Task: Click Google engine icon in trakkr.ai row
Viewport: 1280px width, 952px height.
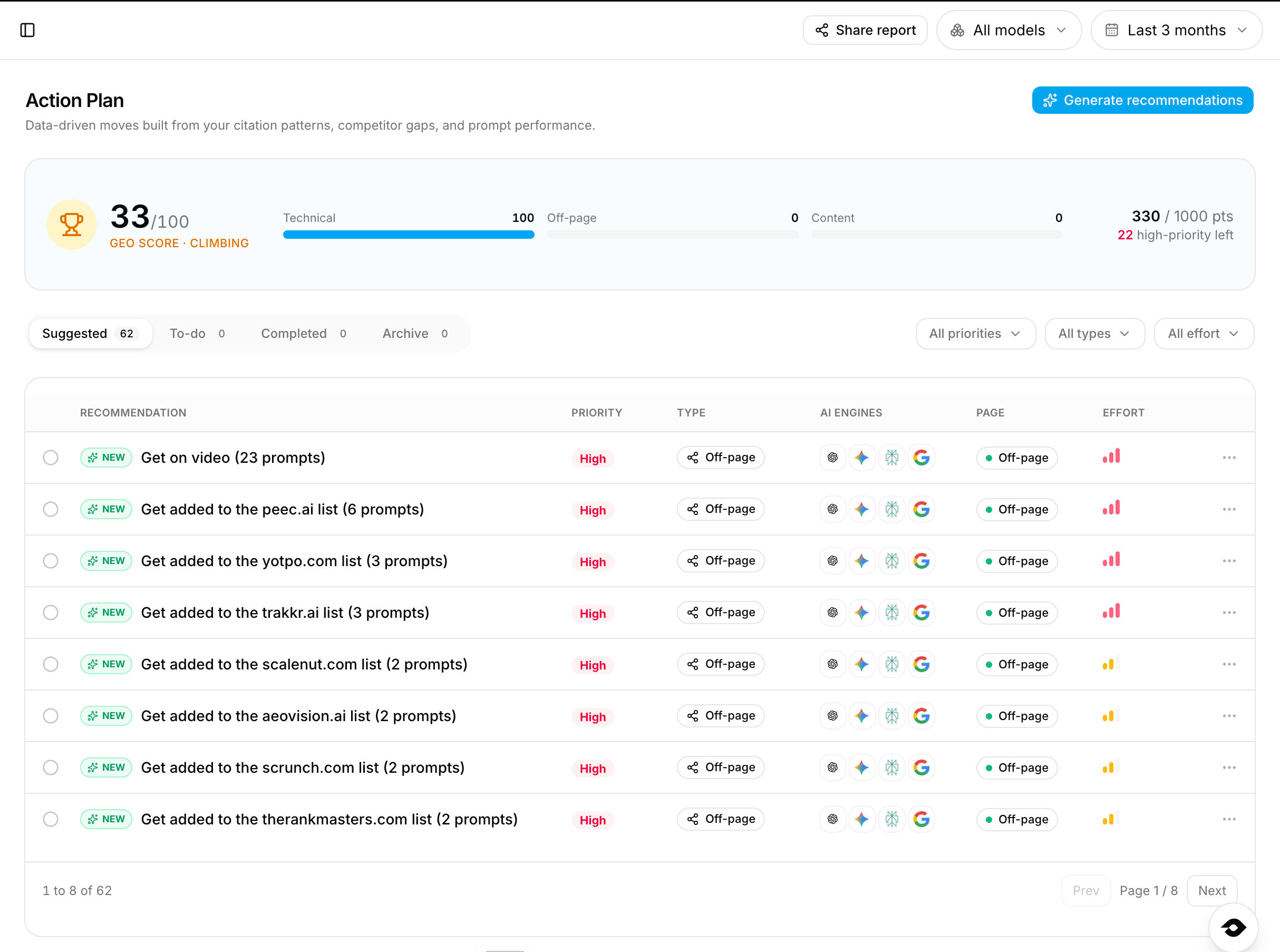Action: (922, 613)
